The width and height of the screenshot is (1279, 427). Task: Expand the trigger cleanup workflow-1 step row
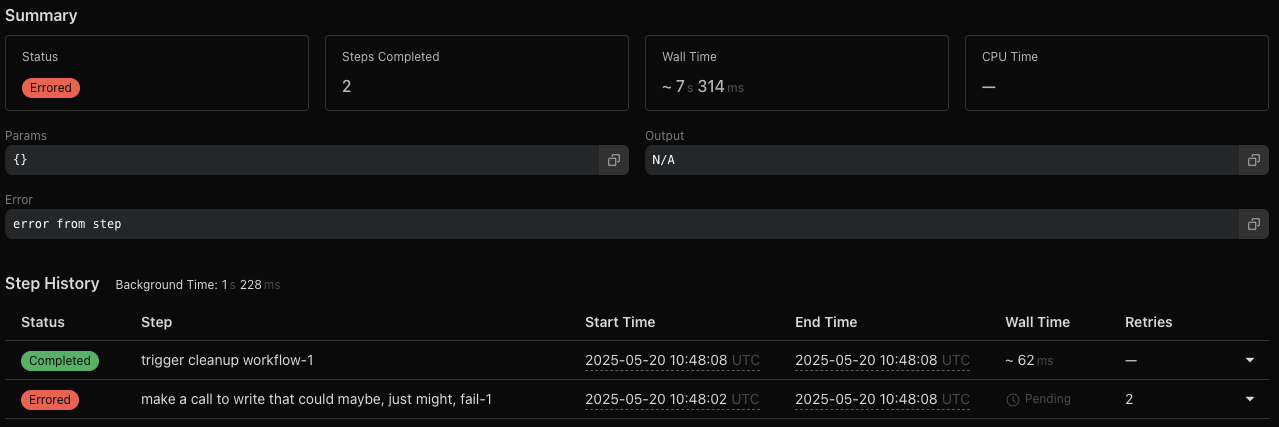click(1249, 360)
